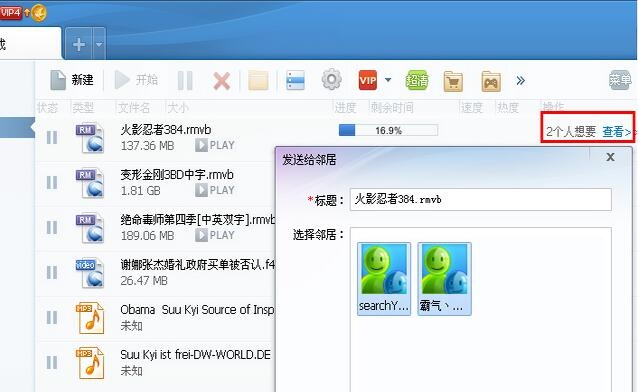638x392 pixels.
Task: Click the VIP4 badge icon
Action: click(x=11, y=13)
